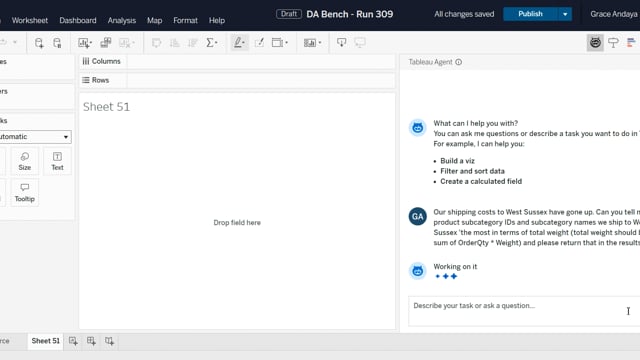This screenshot has height=360, width=640.
Task: Click the Show/Hide Cards toolbar icon
Action: [310, 43]
